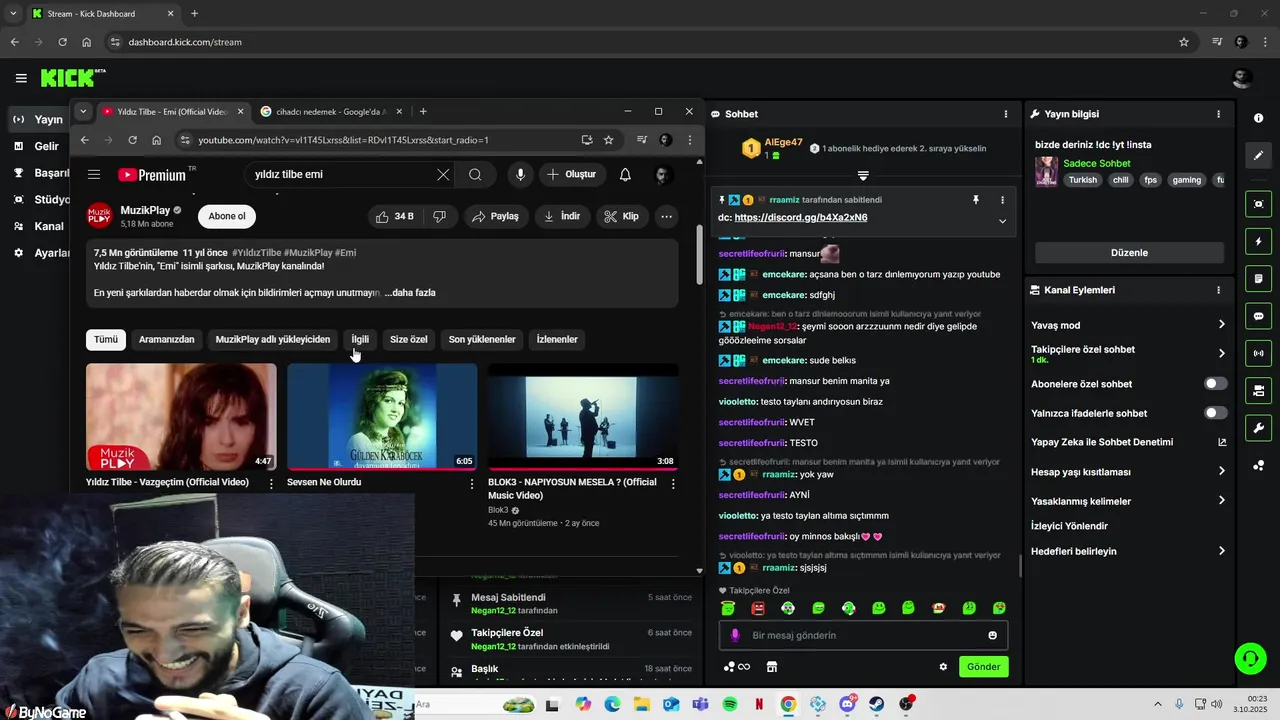The height and width of the screenshot is (720, 1280).
Task: Clear the YouTube search box text
Action: 443,174
